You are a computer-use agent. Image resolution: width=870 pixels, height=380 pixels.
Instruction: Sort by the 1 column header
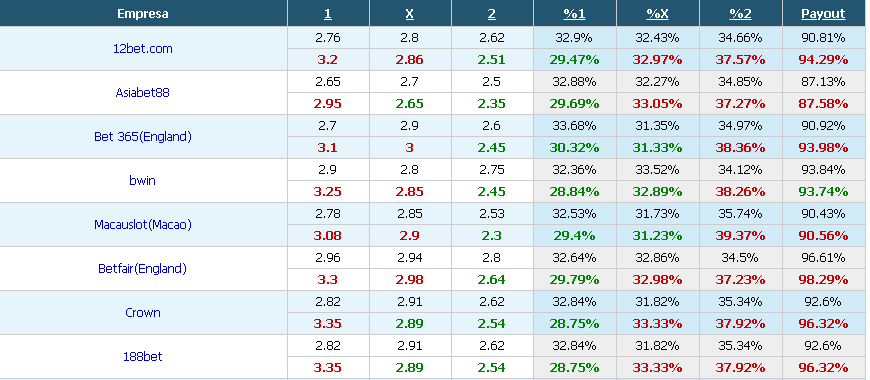(x=328, y=13)
